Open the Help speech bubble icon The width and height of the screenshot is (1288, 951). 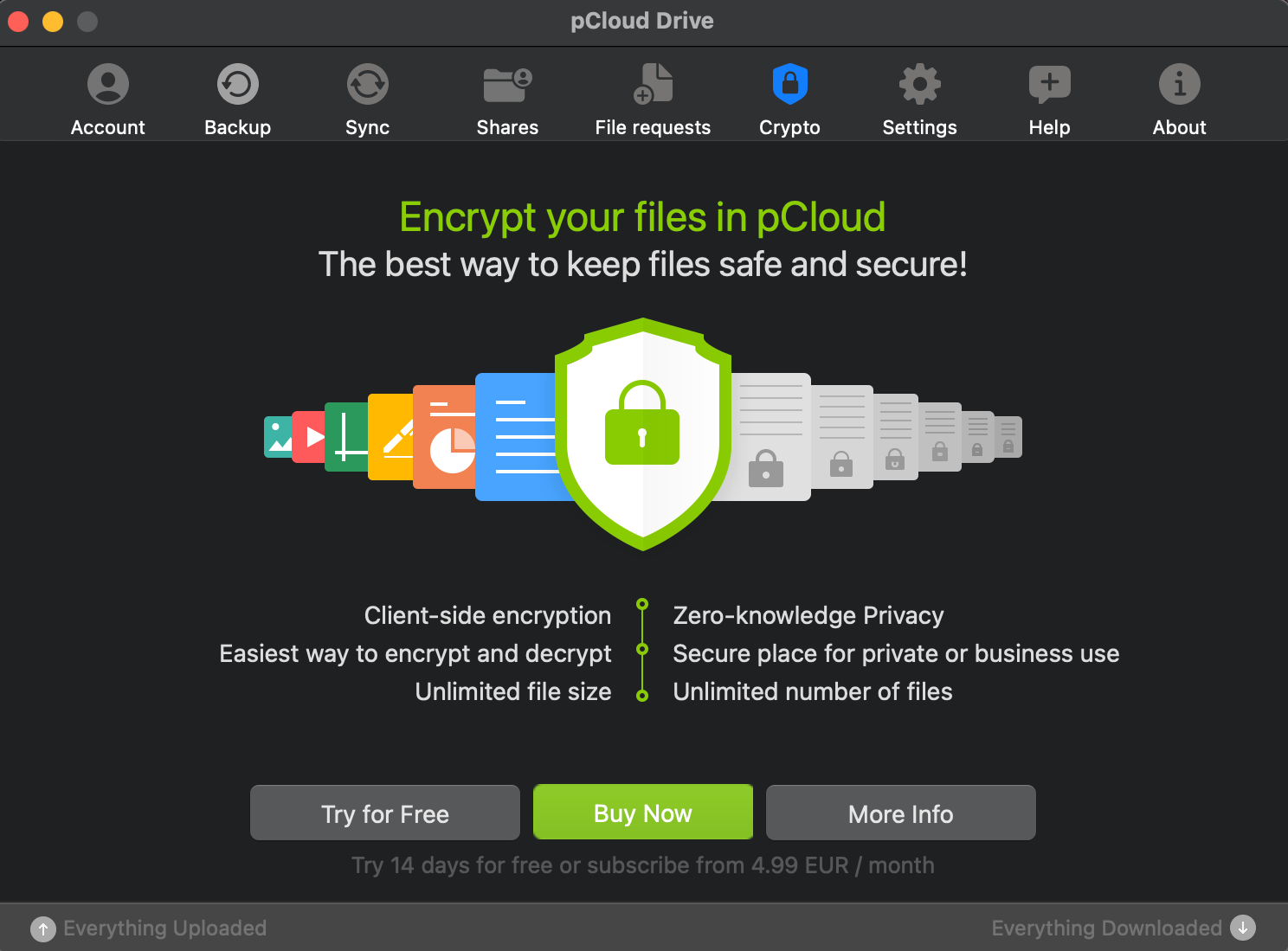[x=1050, y=85]
